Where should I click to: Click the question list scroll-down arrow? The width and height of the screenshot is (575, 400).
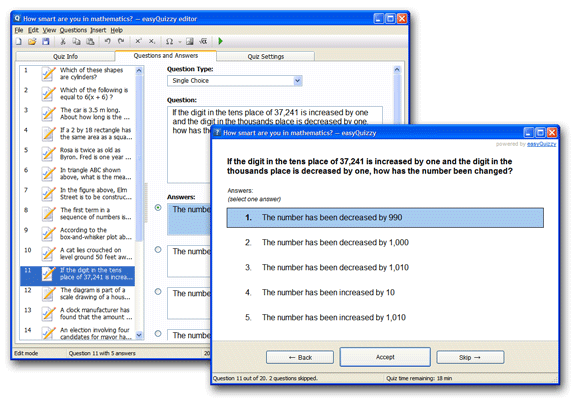[x=139, y=335]
